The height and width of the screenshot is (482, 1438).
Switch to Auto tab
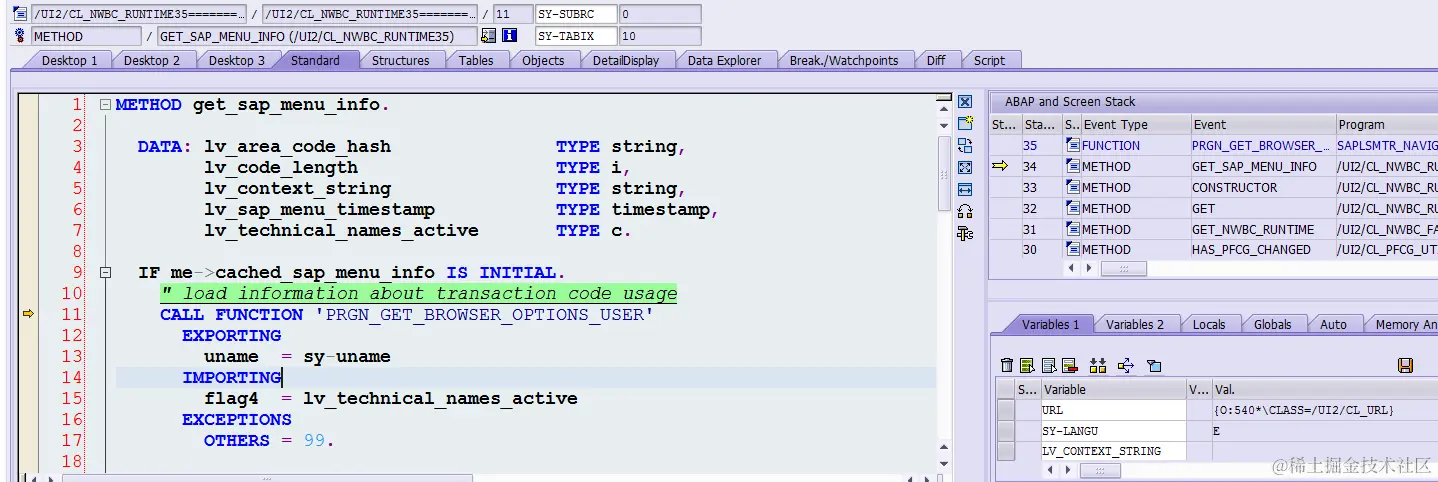1333,324
